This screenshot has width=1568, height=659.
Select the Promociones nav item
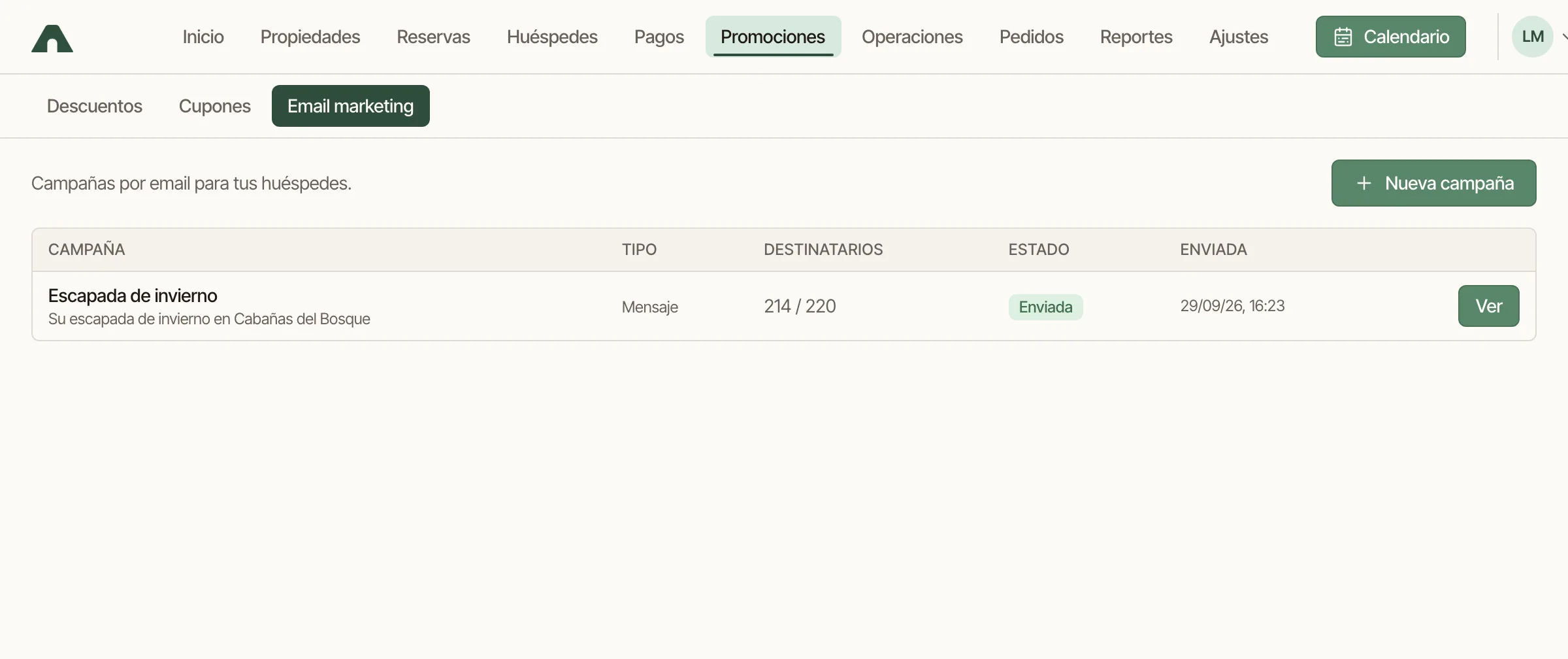pos(773,37)
